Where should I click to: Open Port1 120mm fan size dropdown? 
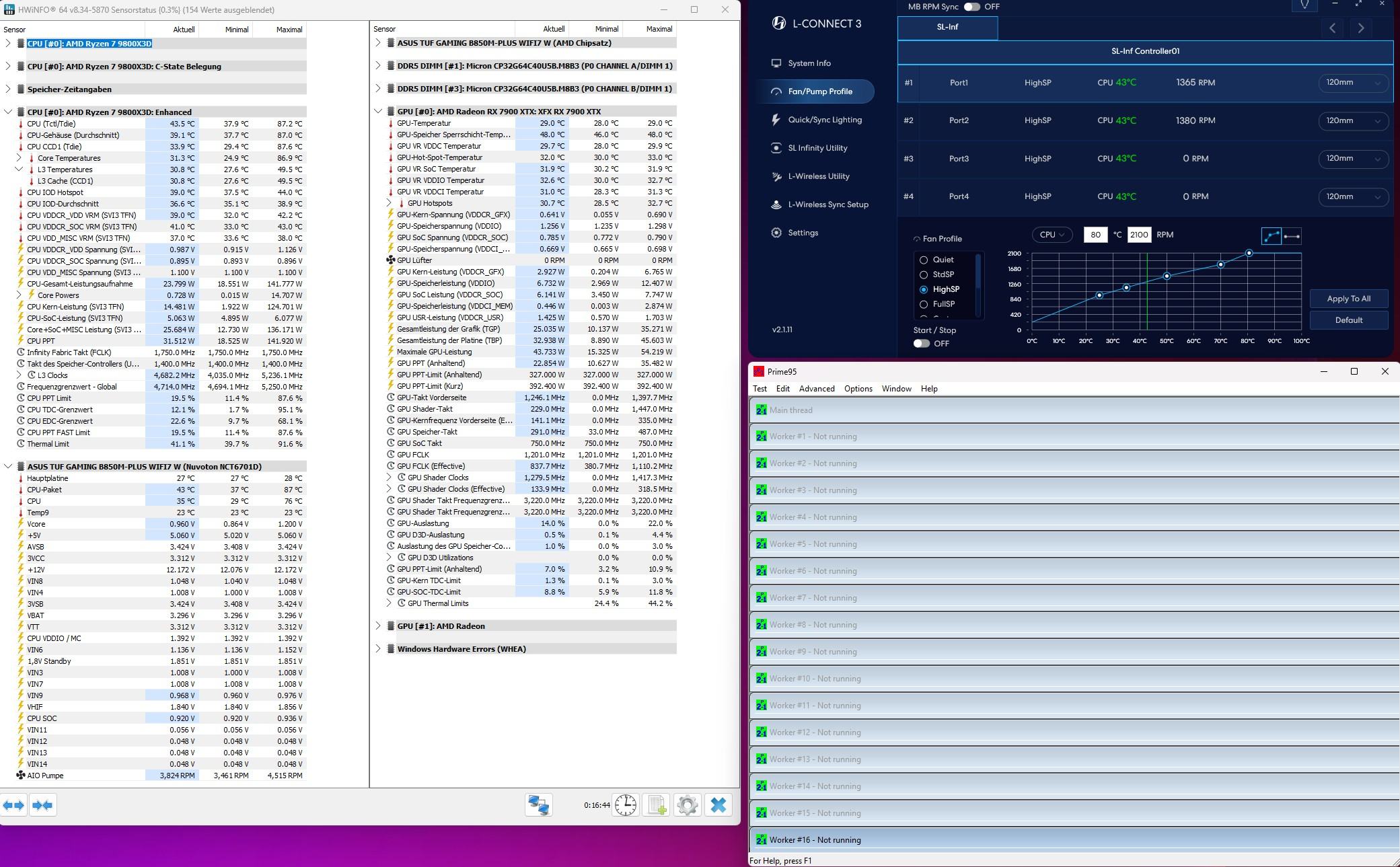pyautogui.click(x=1352, y=83)
